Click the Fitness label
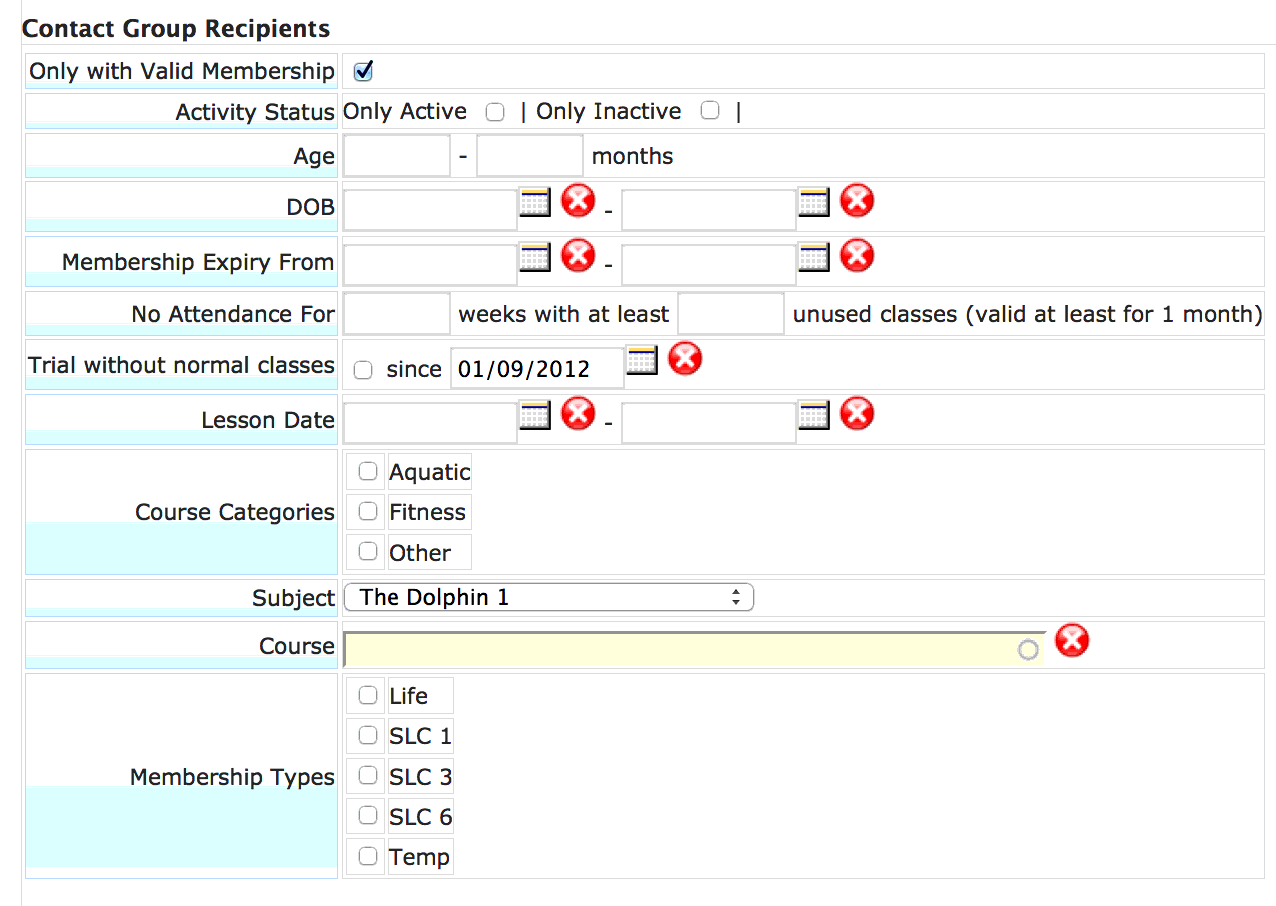The width and height of the screenshot is (1276, 906). coord(428,512)
